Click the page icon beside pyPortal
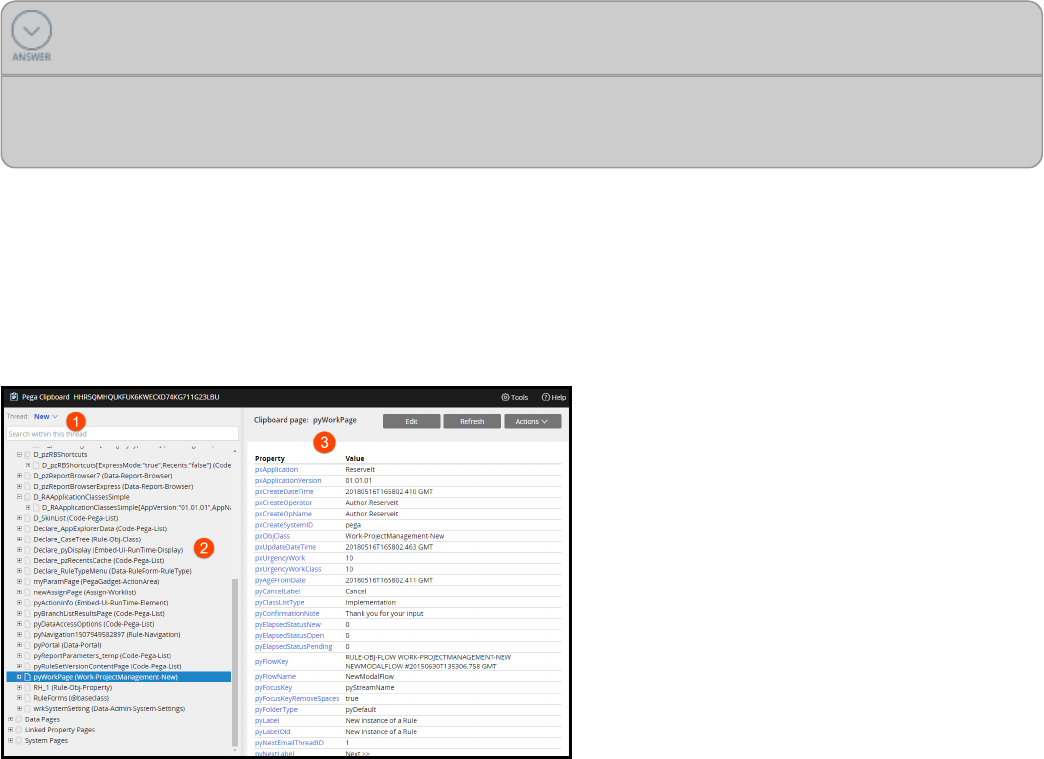The image size is (1044, 759). pyautogui.click(x=28, y=645)
